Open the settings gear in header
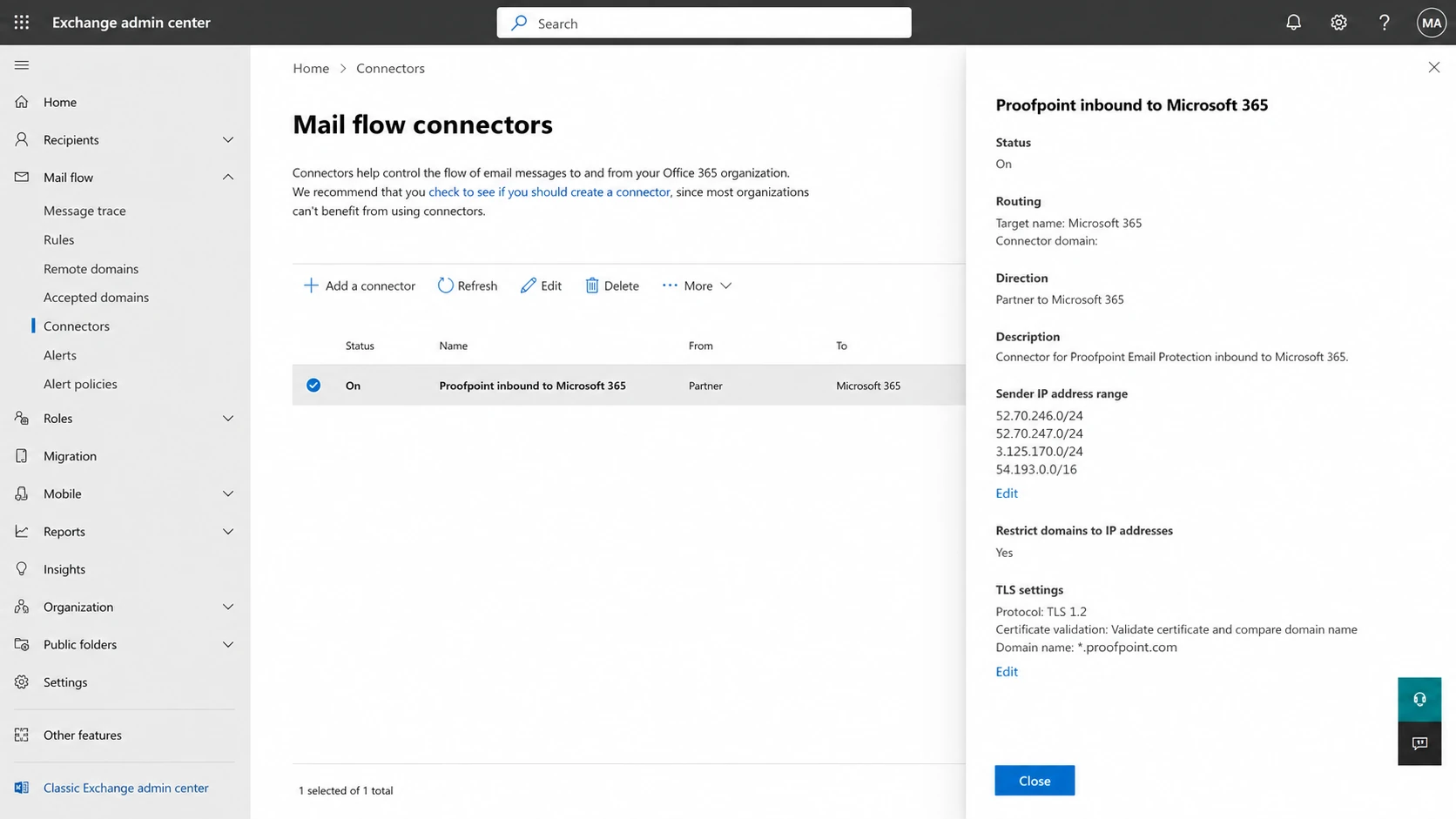 [x=1338, y=23]
